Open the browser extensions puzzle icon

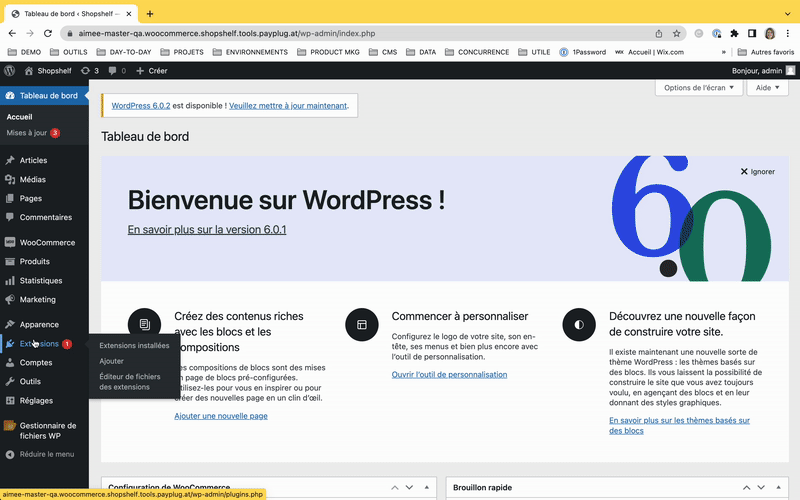[734, 34]
